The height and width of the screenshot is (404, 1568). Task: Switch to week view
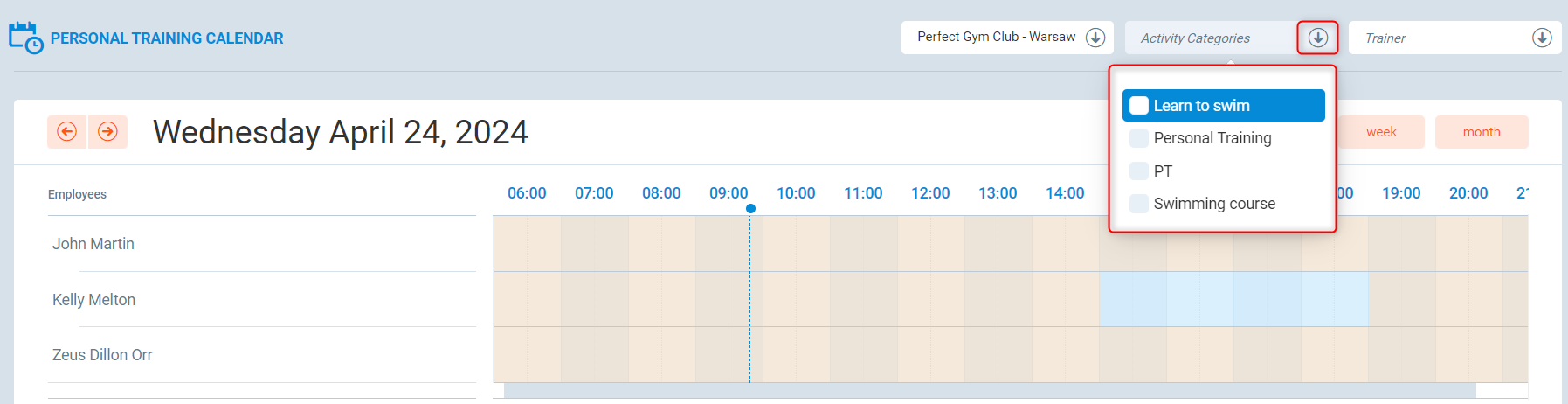tap(1381, 132)
